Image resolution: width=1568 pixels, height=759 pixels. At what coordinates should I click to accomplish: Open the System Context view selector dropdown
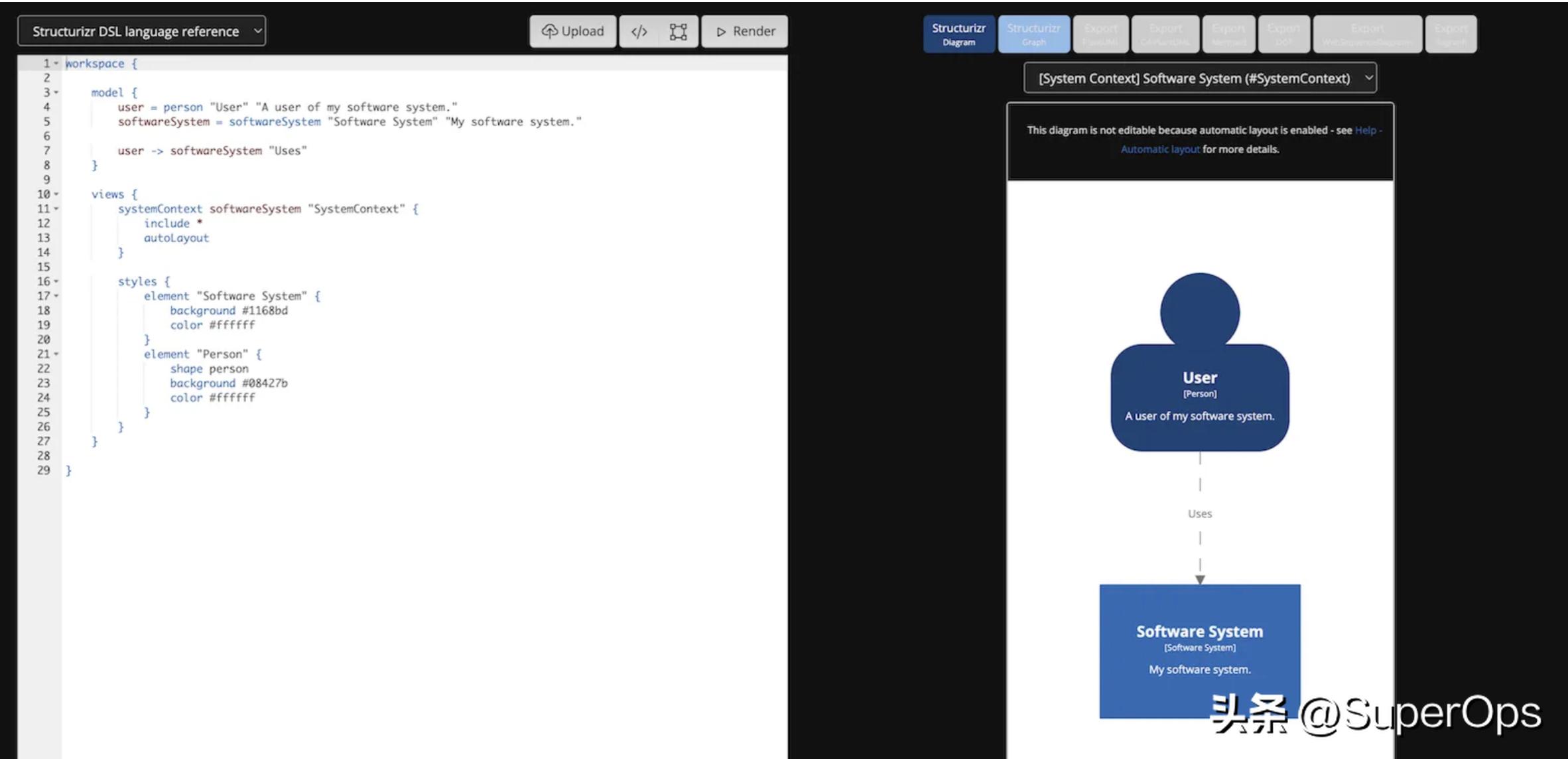1199,78
